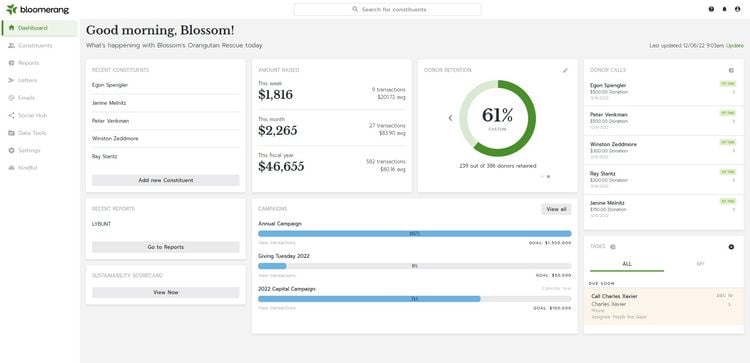Expand Winston Zeddmore donor call row arrow
This screenshot has width=750, height=363.
click(734, 151)
